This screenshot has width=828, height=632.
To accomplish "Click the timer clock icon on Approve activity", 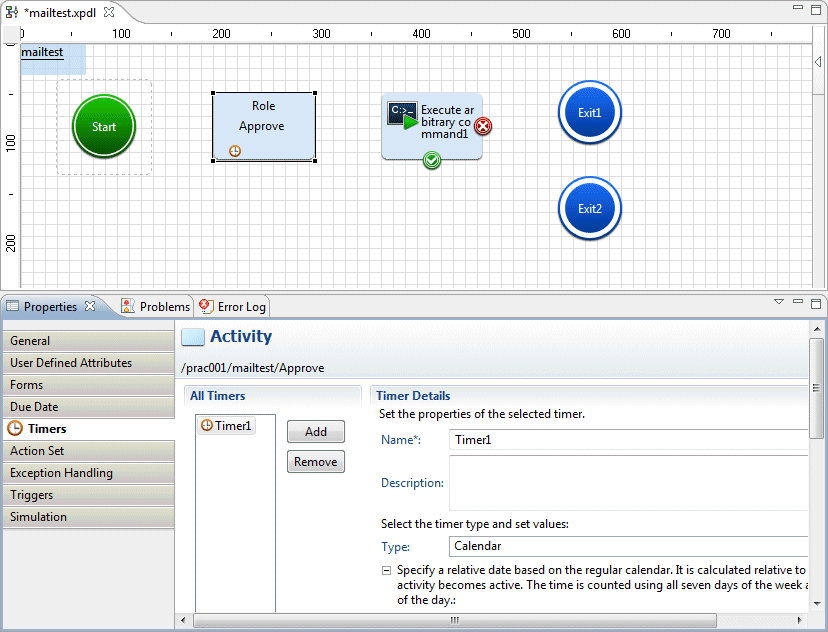I will [x=235, y=151].
